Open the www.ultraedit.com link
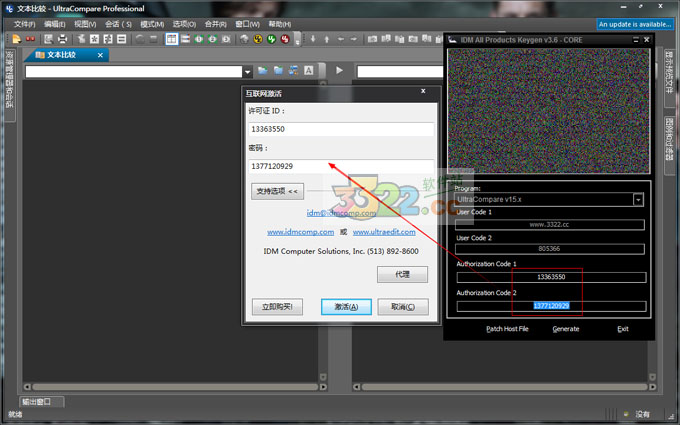 tap(384, 232)
